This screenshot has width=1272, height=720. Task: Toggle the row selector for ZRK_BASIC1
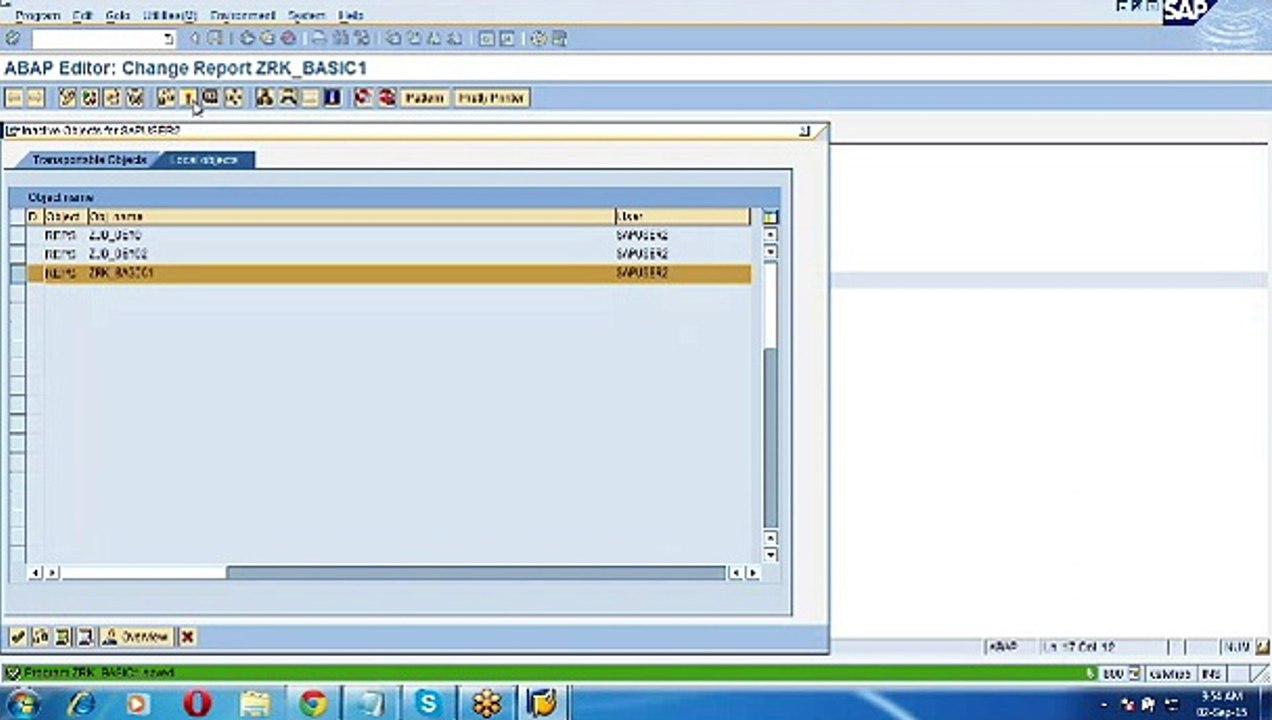pos(18,273)
